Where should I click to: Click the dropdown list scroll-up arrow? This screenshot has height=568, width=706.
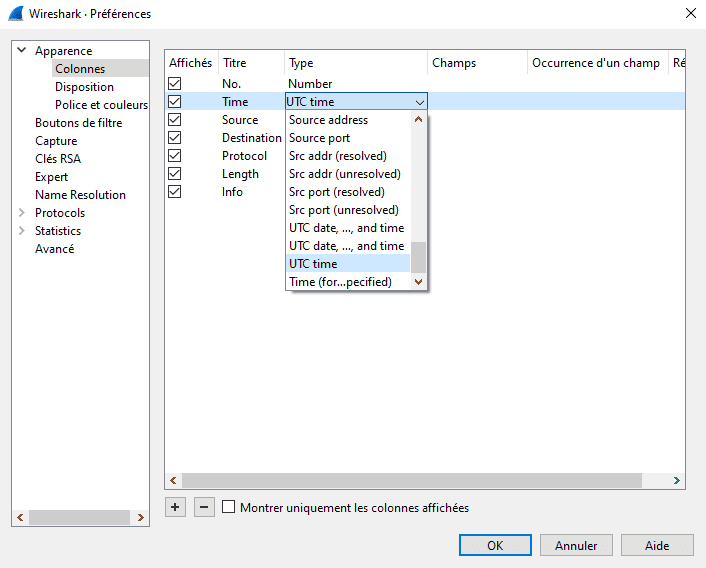(418, 119)
